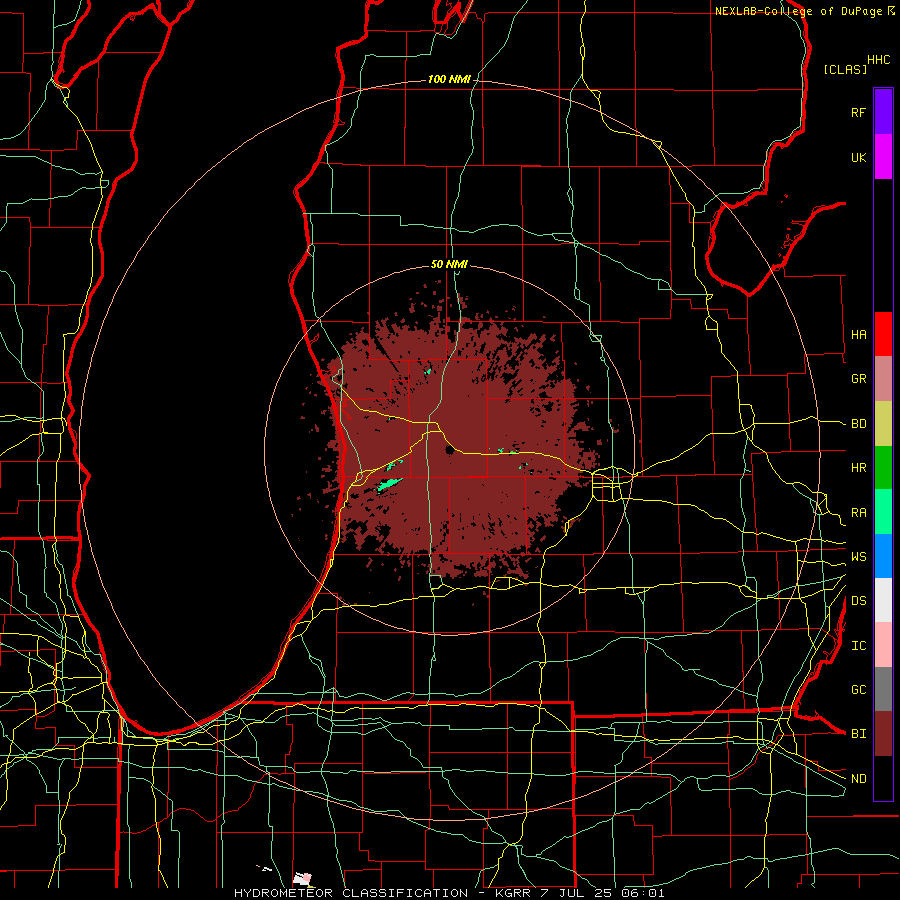The height and width of the screenshot is (900, 900).
Task: Click the 50 NMI range ring label
Action: [449, 265]
